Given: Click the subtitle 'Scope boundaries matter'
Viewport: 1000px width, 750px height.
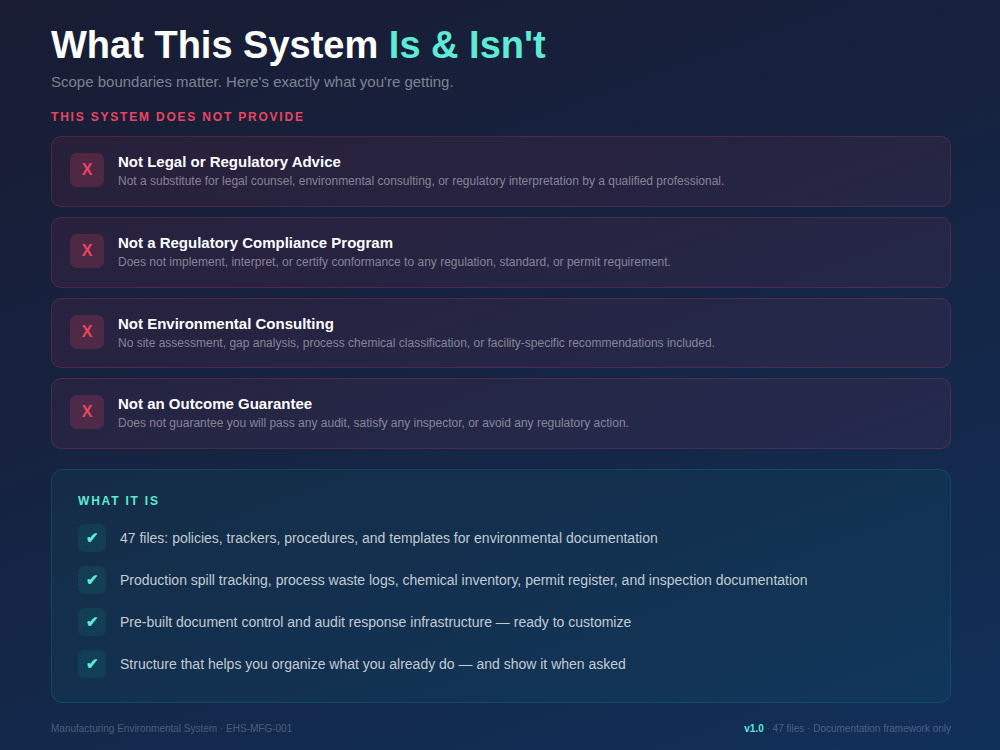Looking at the screenshot, I should click(252, 82).
